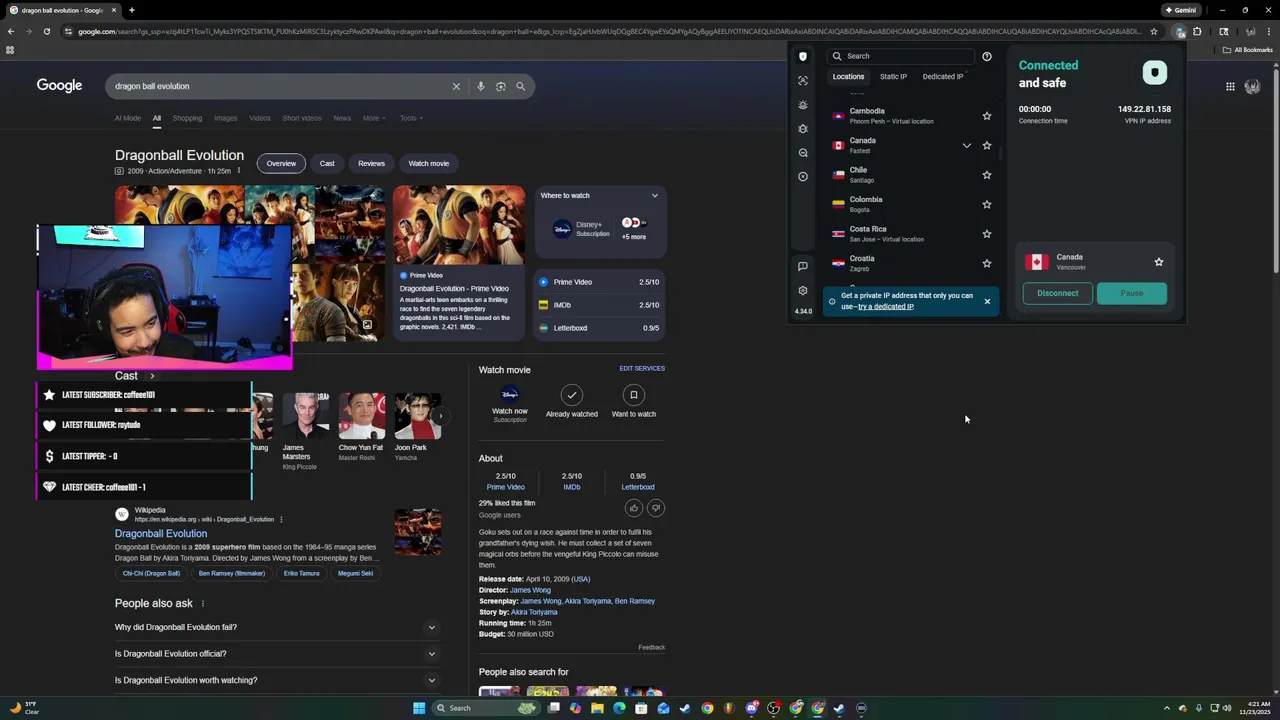Viewport: 1280px width, 720px height.
Task: Open the Shopping search tab
Action: click(187, 118)
